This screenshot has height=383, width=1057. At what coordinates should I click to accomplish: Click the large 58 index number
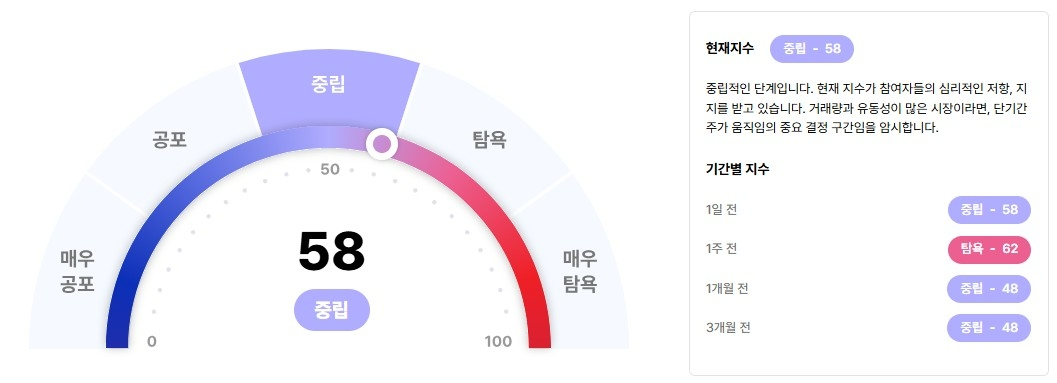[x=331, y=251]
